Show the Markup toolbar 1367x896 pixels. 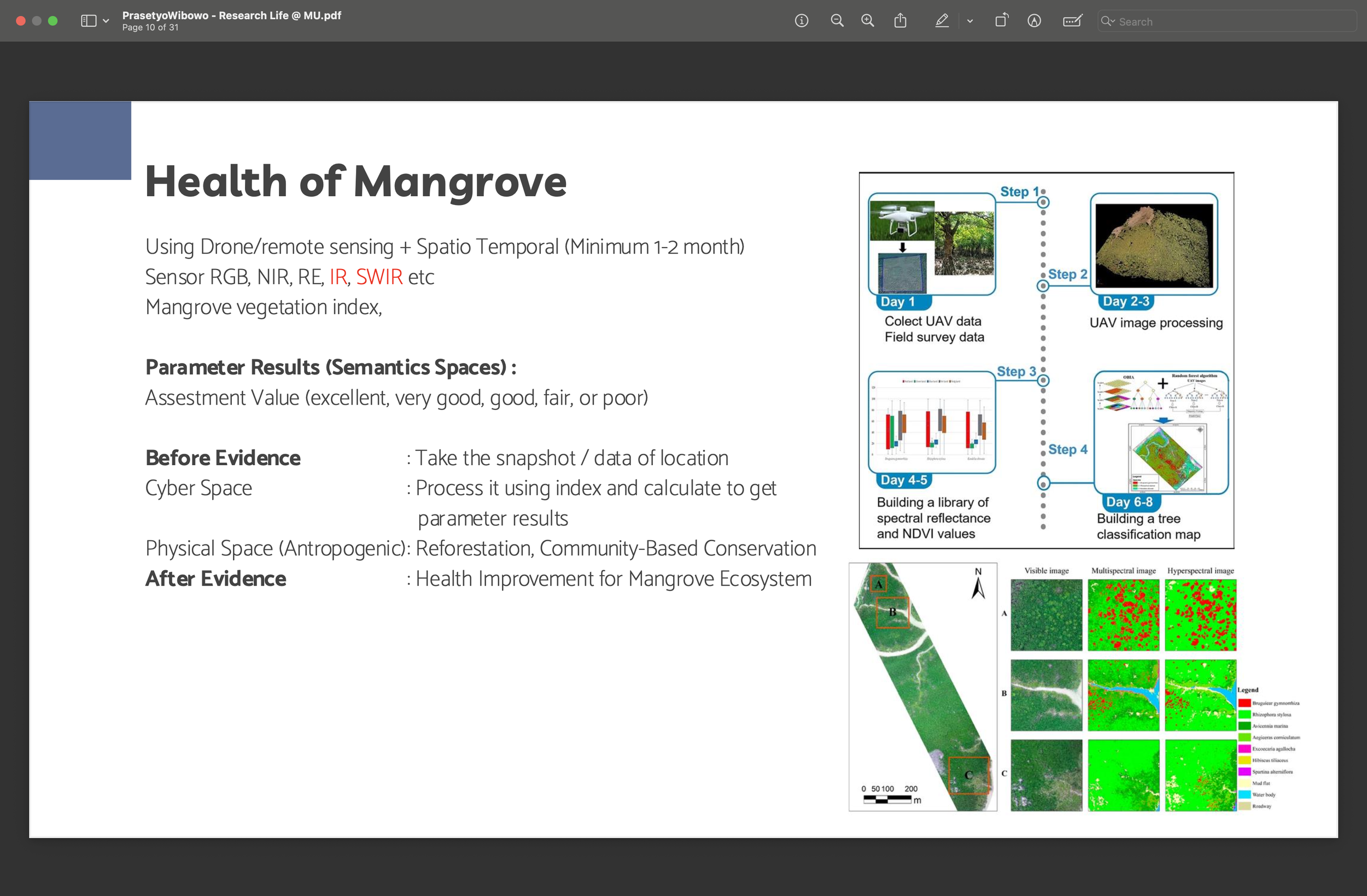coord(1034,21)
